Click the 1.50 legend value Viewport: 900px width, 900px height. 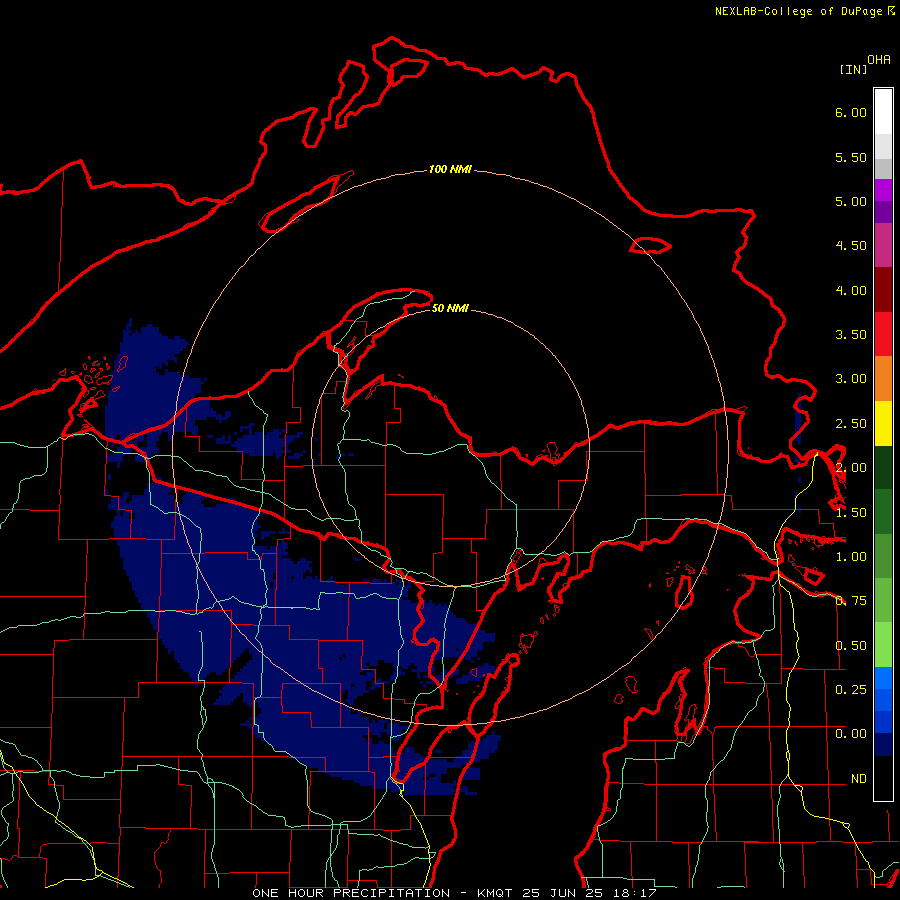click(x=851, y=513)
